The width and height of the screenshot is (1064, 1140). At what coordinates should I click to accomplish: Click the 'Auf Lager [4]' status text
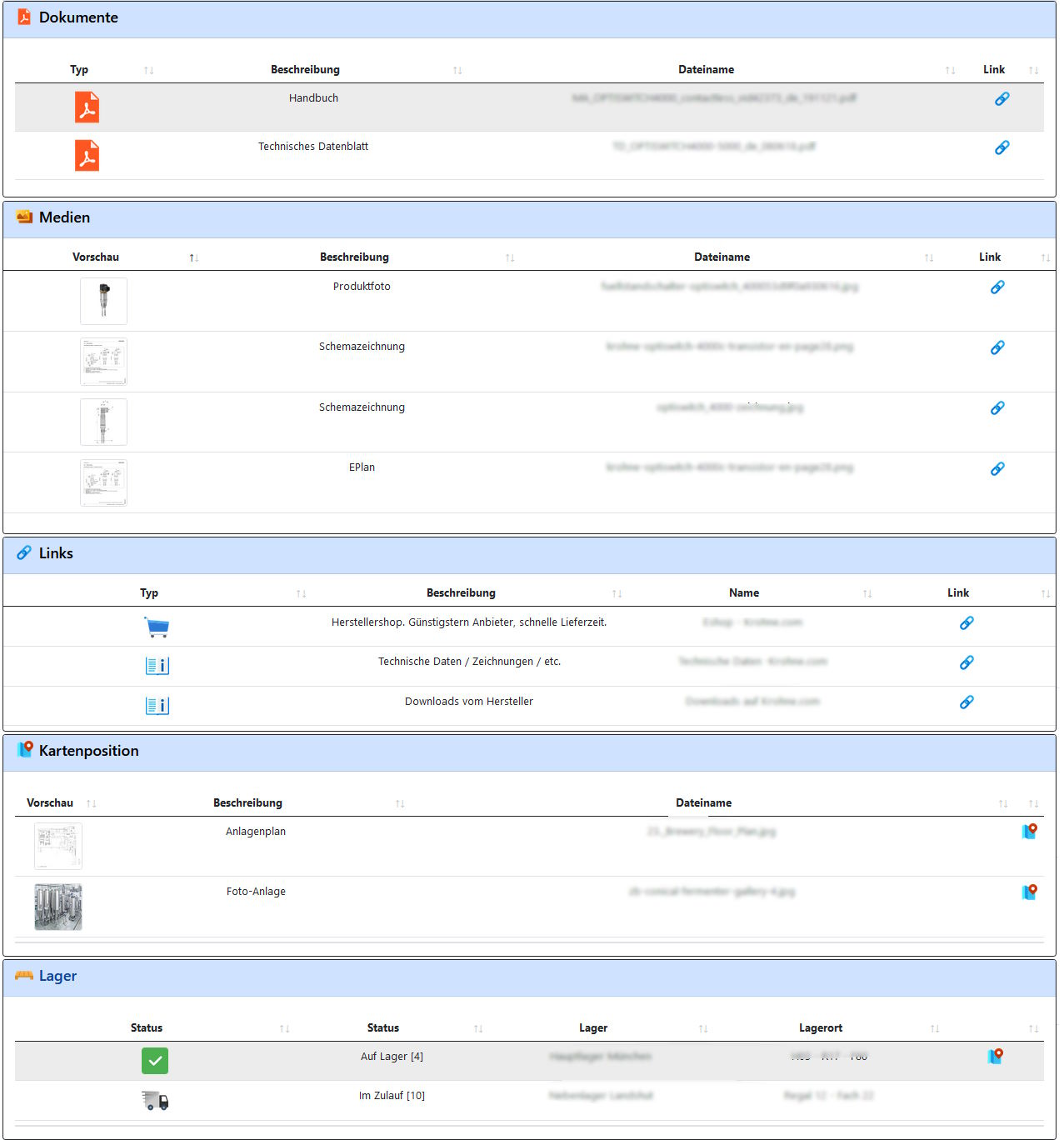(392, 1057)
